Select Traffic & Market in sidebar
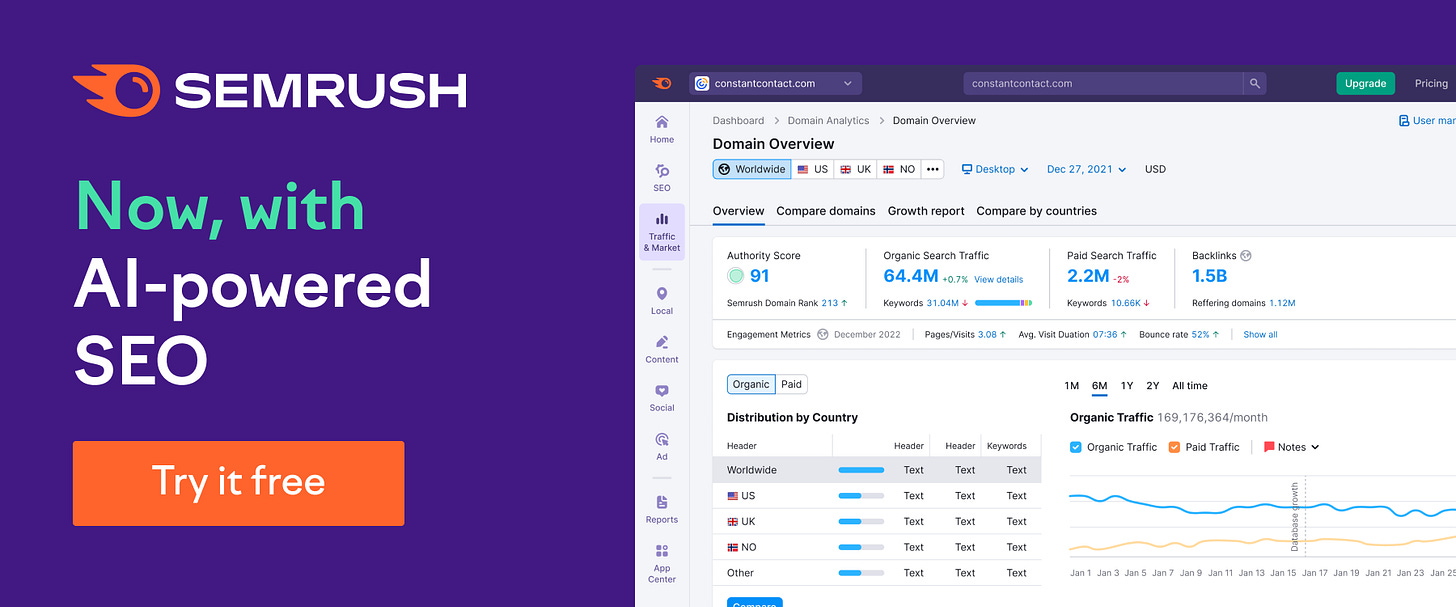This screenshot has height=607, width=1456. (x=662, y=232)
